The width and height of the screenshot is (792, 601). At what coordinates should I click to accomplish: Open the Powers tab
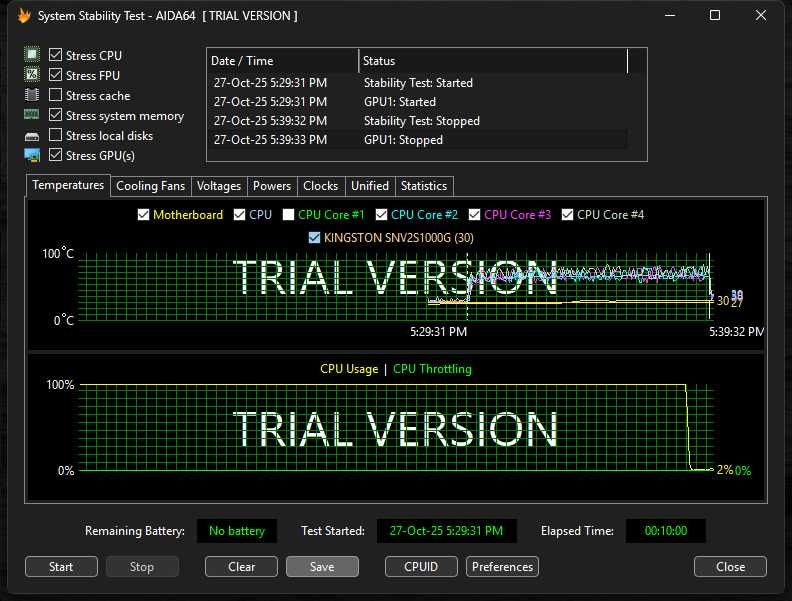pos(272,186)
